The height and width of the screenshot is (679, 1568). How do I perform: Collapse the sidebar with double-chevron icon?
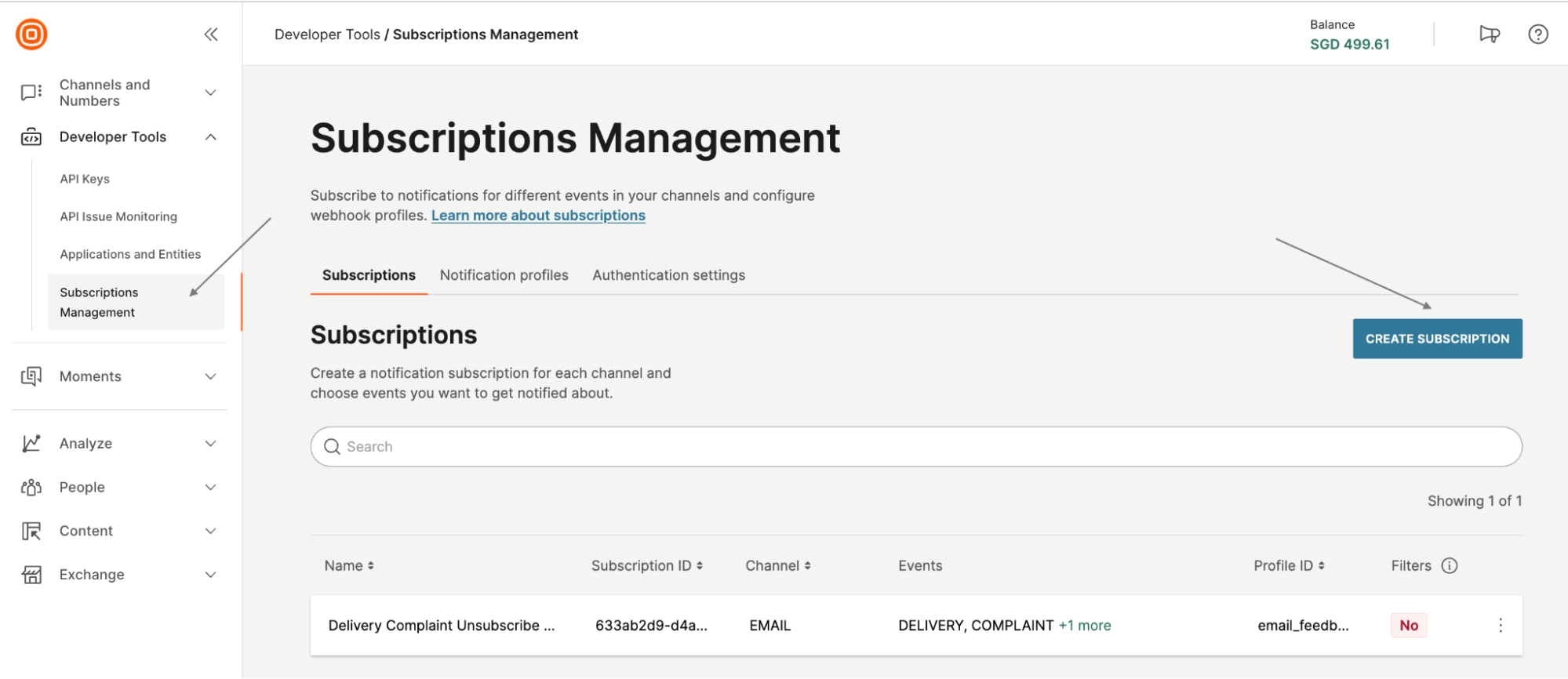(x=211, y=34)
